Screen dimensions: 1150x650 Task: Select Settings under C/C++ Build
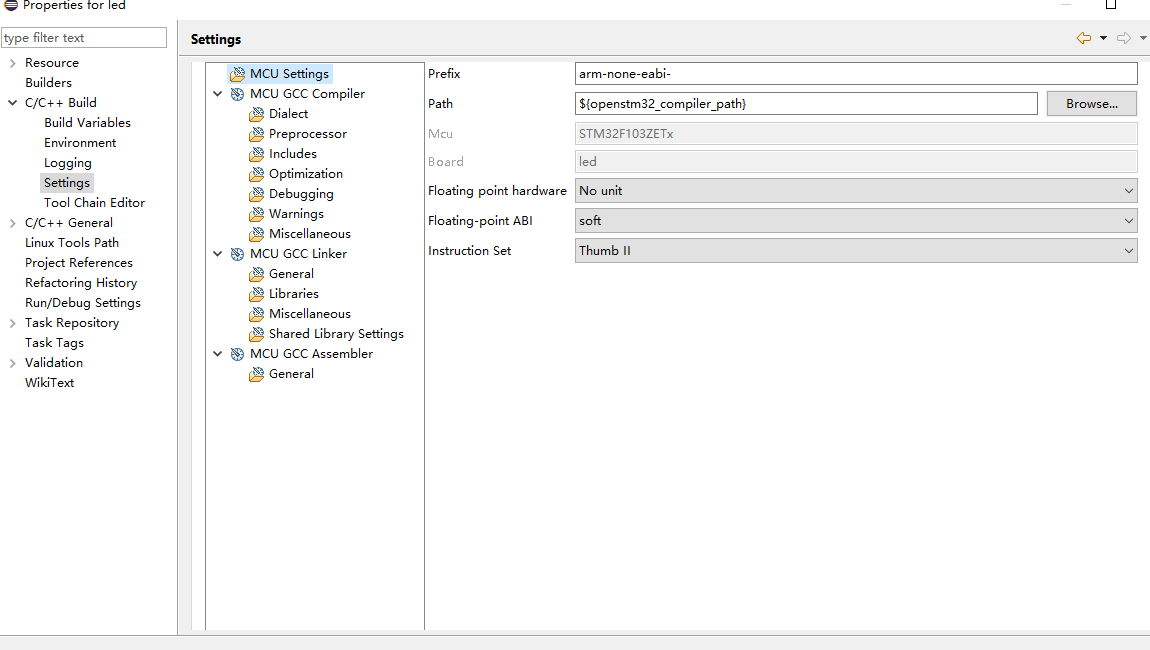coord(67,183)
